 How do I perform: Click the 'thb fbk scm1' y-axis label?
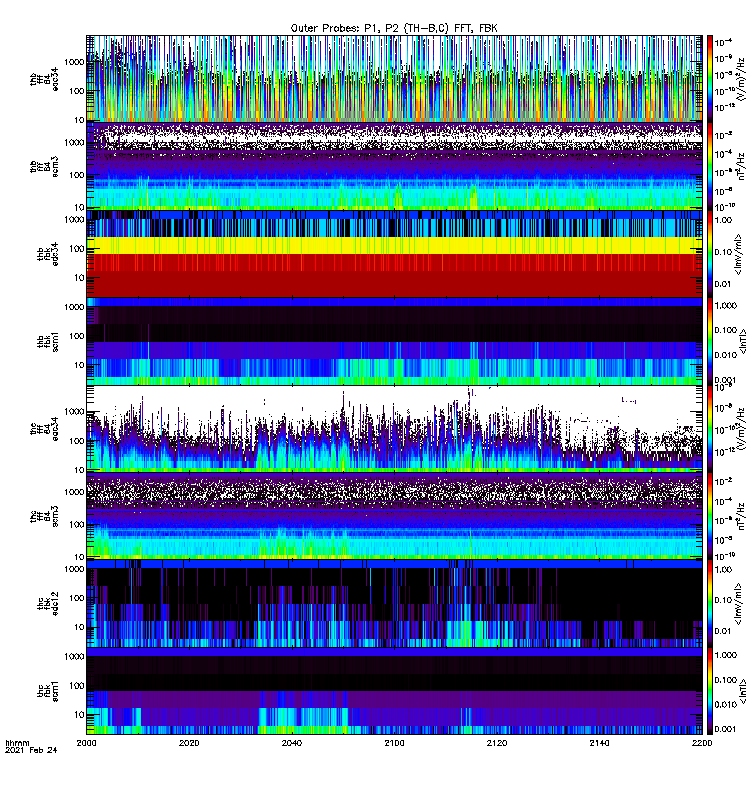(47, 342)
